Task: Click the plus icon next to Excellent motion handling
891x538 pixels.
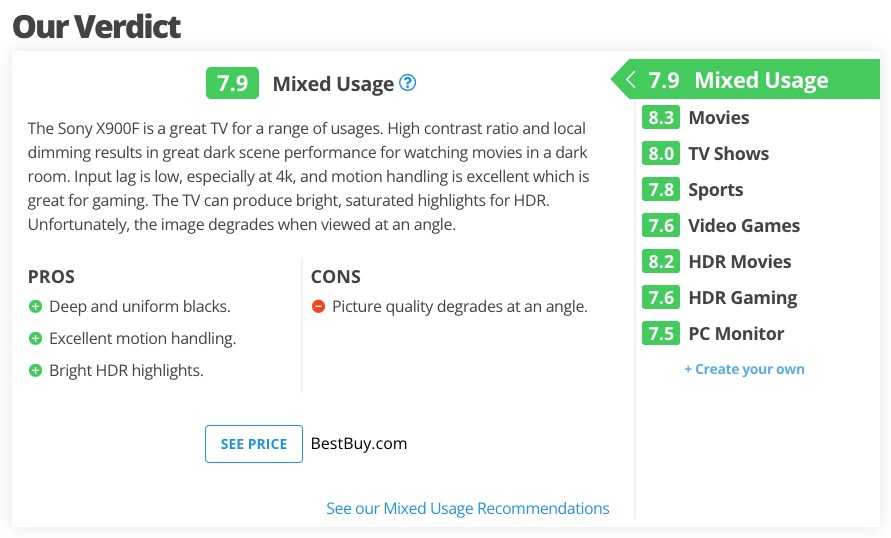Action: click(35, 339)
